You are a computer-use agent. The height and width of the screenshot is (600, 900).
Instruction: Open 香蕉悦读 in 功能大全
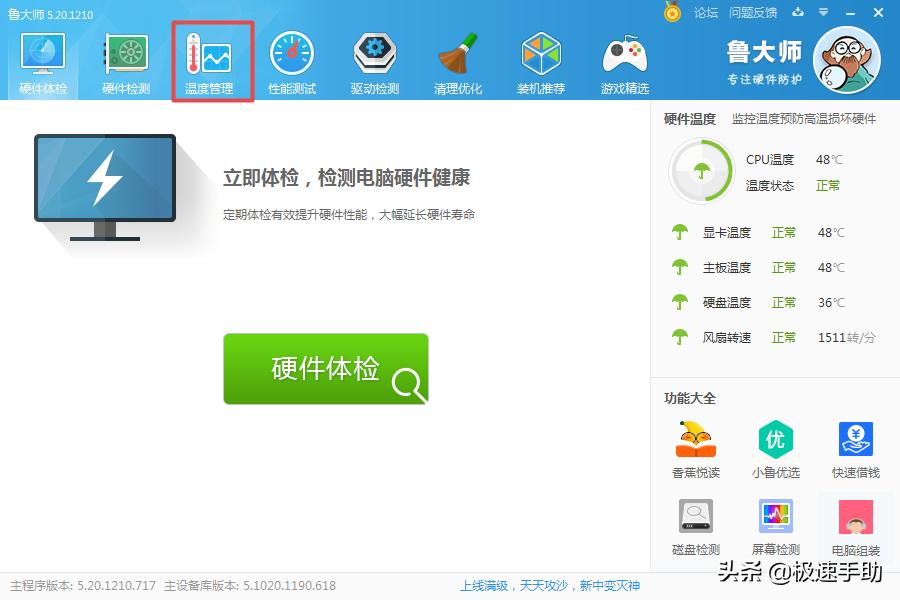coord(695,448)
